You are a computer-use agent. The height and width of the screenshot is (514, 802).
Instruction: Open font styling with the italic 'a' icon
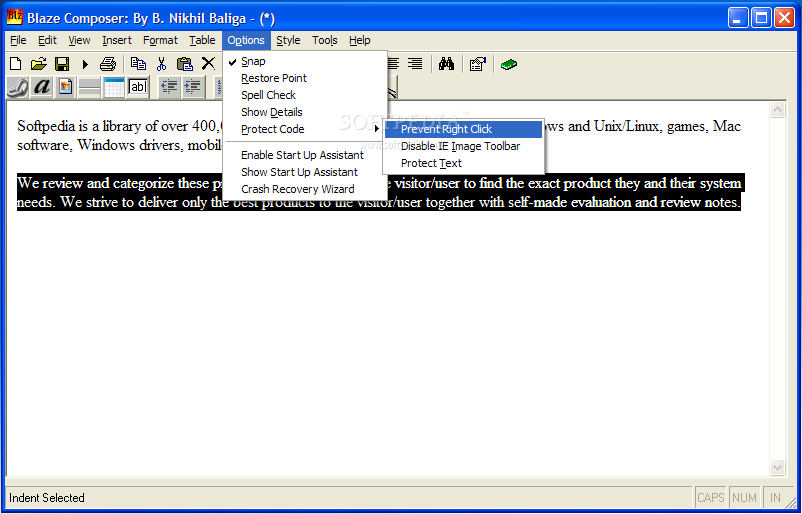41,87
